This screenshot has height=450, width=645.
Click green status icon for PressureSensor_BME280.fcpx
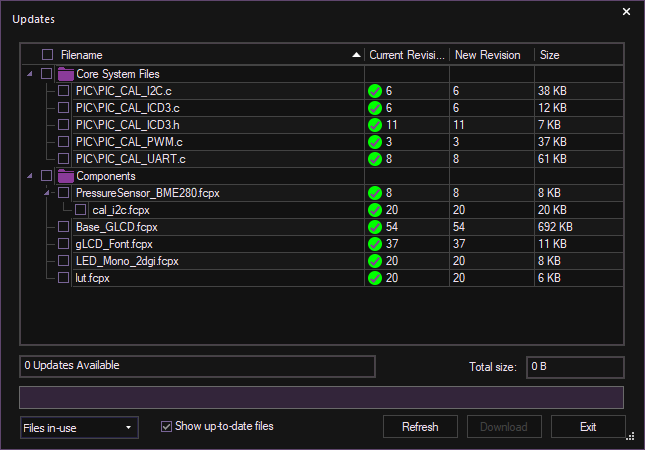click(x=375, y=193)
